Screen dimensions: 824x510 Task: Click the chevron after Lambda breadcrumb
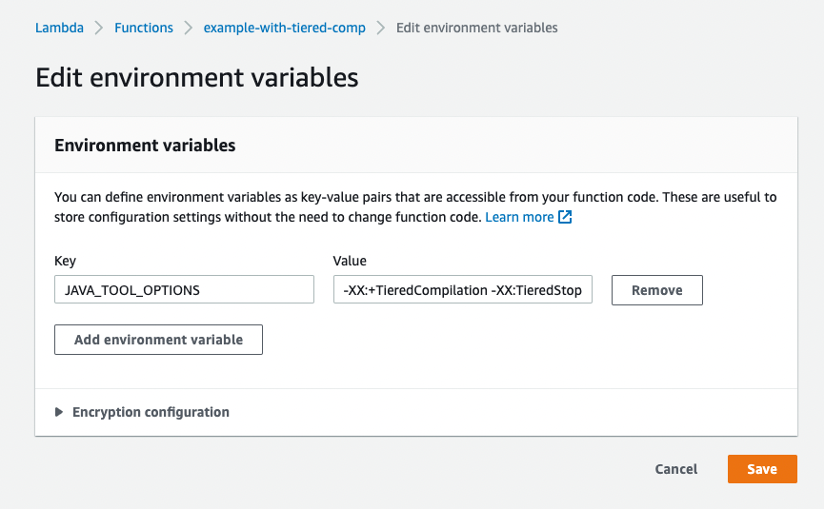coord(99,28)
